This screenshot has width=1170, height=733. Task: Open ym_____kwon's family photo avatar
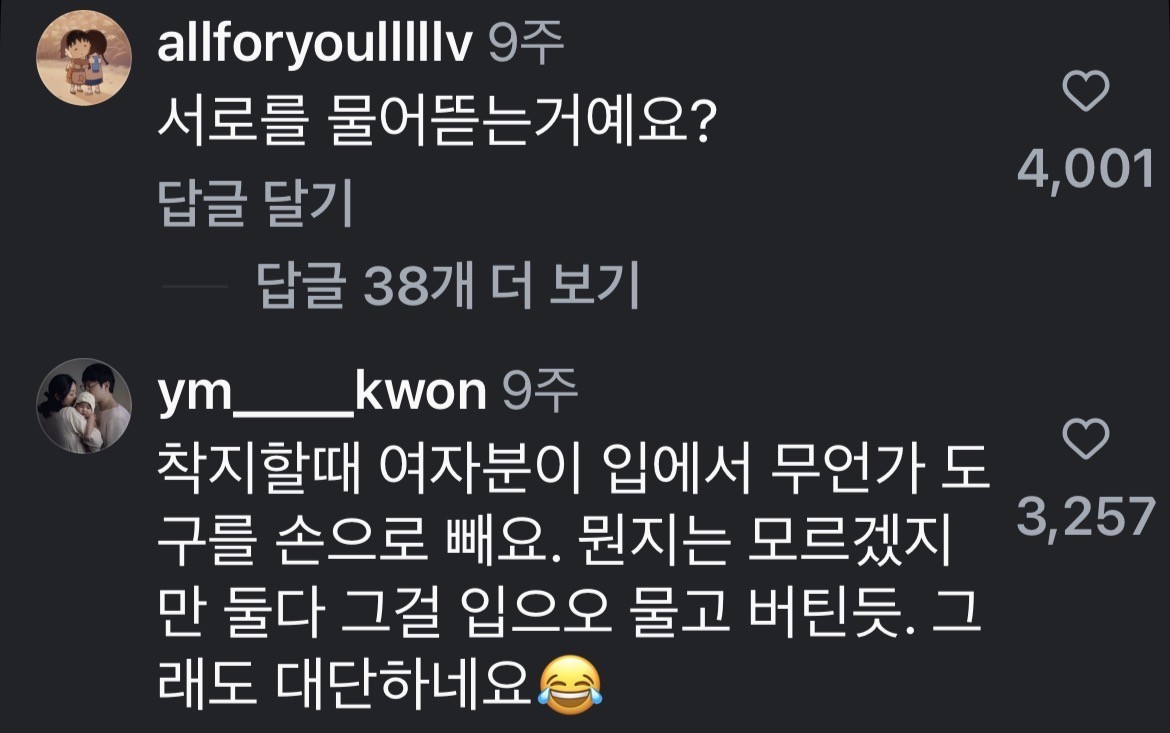click(x=84, y=406)
